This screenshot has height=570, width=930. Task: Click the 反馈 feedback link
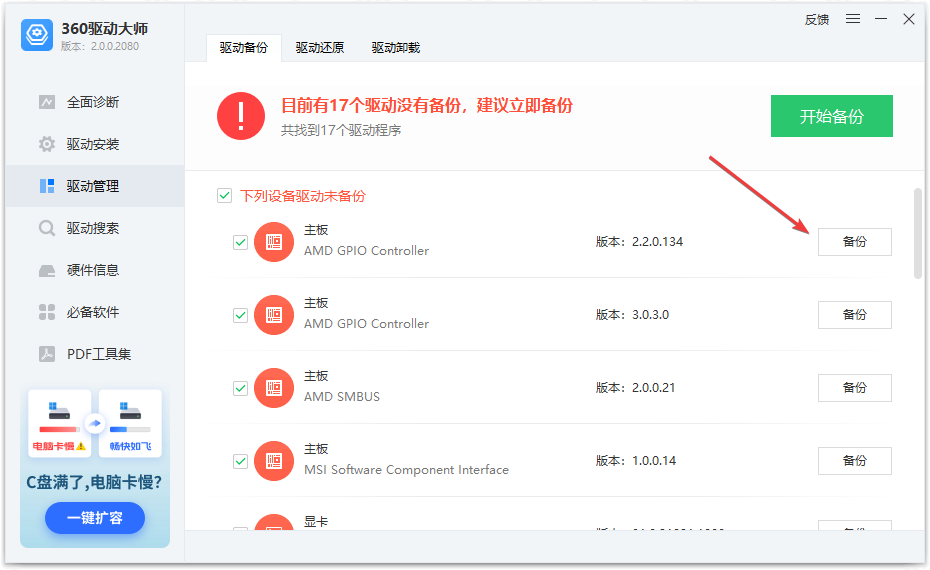(817, 19)
